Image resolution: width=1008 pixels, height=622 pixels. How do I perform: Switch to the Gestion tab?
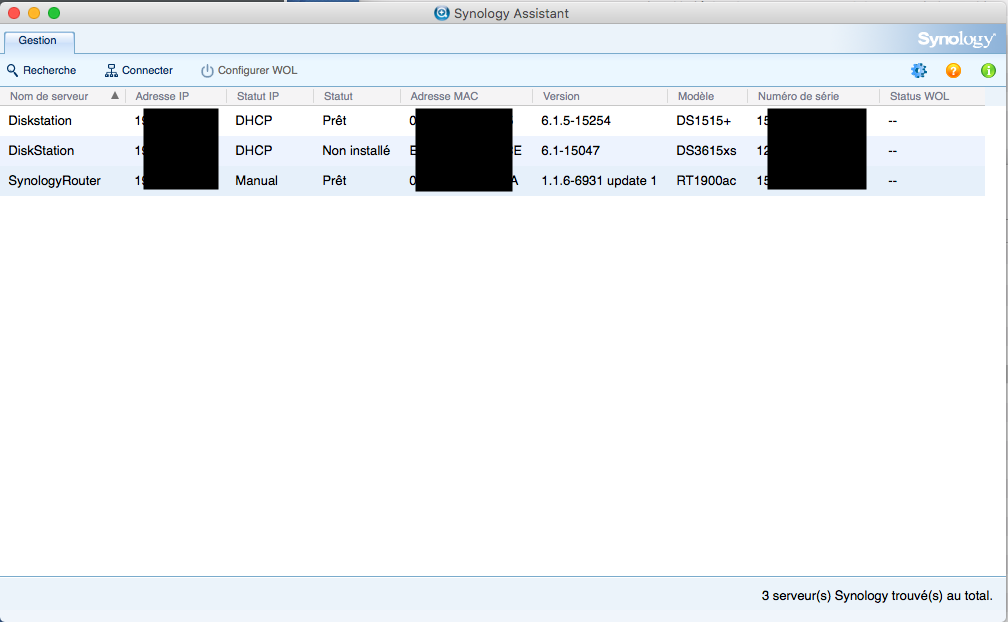pyautogui.click(x=39, y=40)
